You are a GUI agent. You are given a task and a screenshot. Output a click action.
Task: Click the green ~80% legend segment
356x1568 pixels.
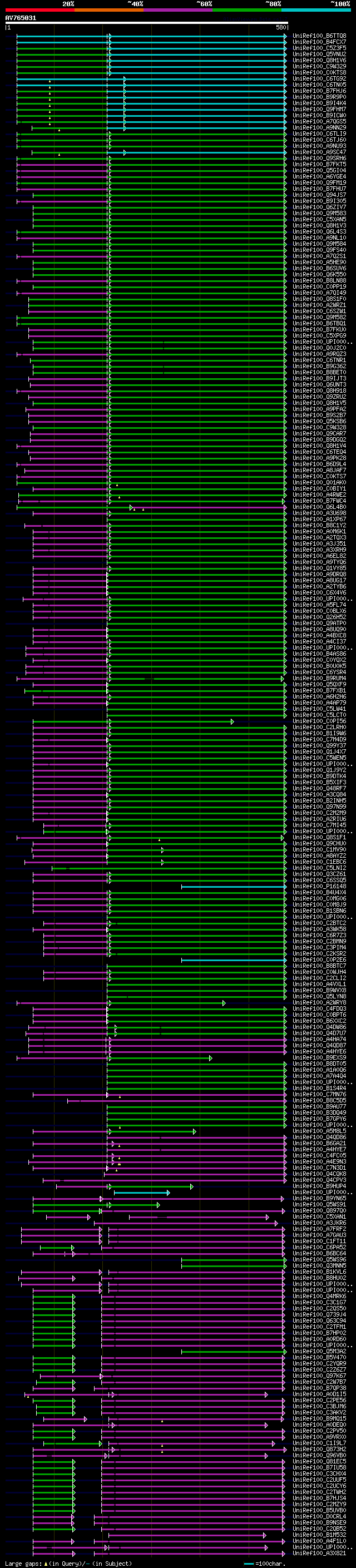point(247,10)
